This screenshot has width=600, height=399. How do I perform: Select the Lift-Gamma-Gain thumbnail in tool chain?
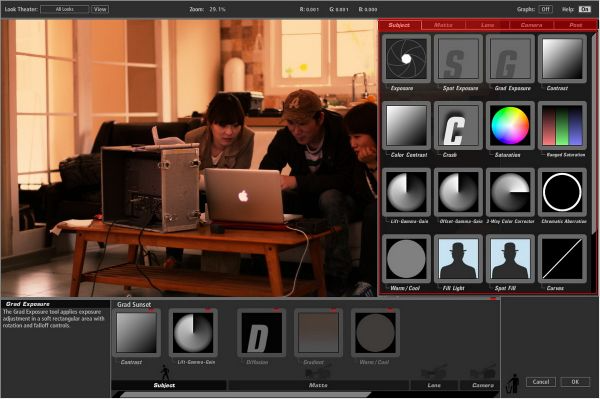193,333
